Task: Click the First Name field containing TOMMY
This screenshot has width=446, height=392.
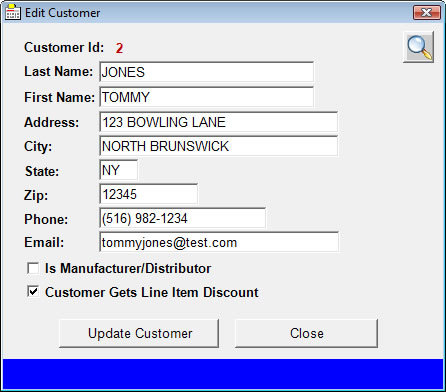Action: click(206, 97)
